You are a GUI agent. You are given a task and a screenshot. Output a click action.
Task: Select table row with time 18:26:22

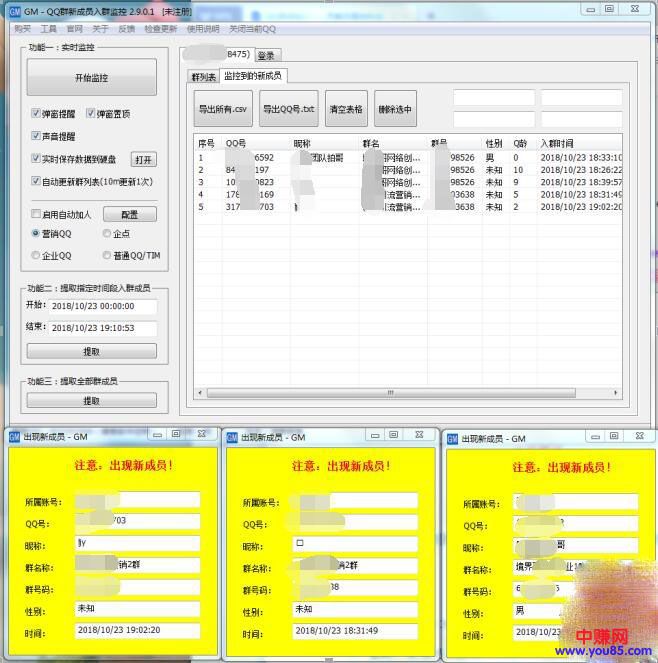409,170
